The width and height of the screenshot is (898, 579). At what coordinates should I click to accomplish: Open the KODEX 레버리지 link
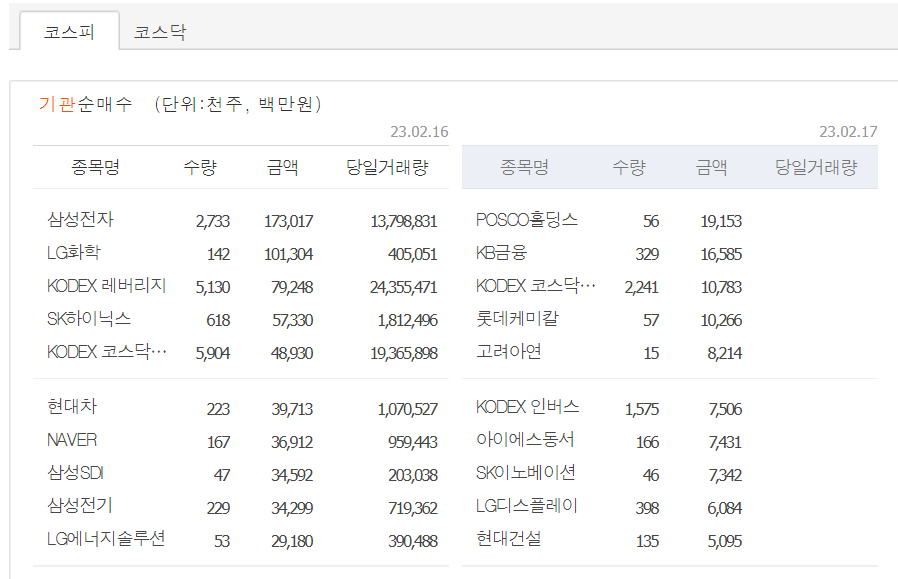coord(107,285)
